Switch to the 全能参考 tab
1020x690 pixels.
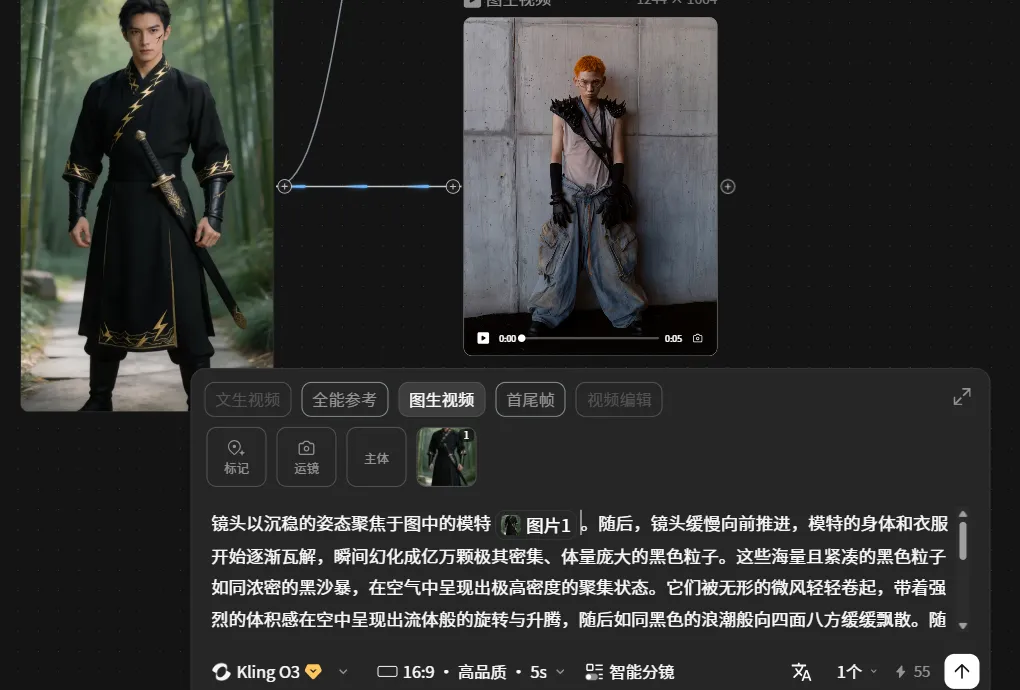tap(345, 399)
